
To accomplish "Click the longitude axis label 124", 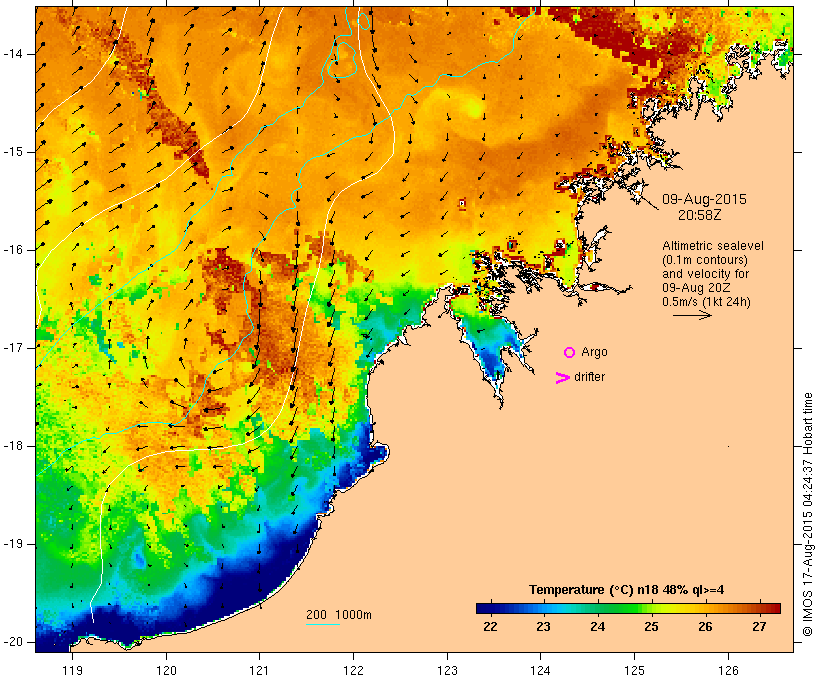I will pyautogui.click(x=541, y=670).
